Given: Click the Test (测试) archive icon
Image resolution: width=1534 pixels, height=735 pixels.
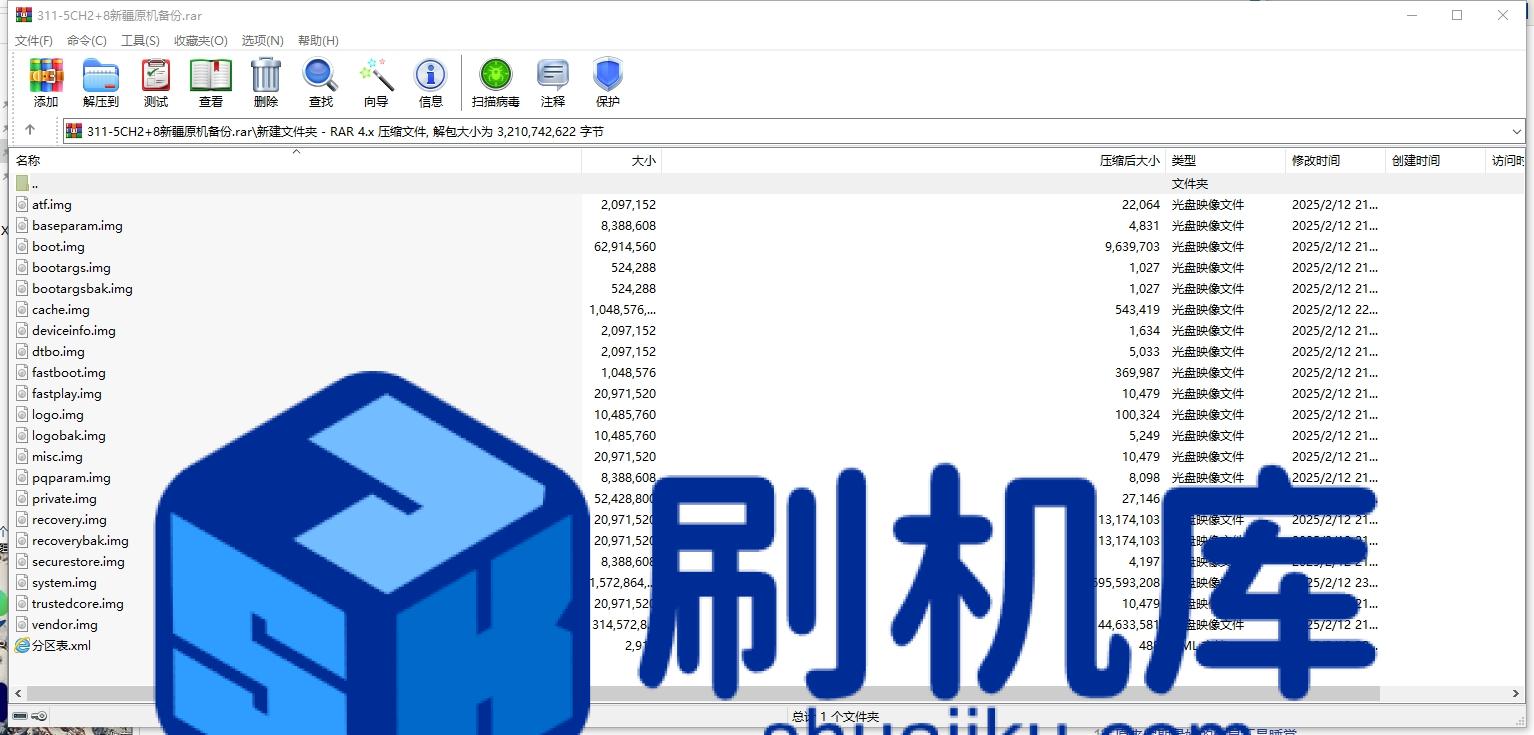Looking at the screenshot, I should coord(156,75).
